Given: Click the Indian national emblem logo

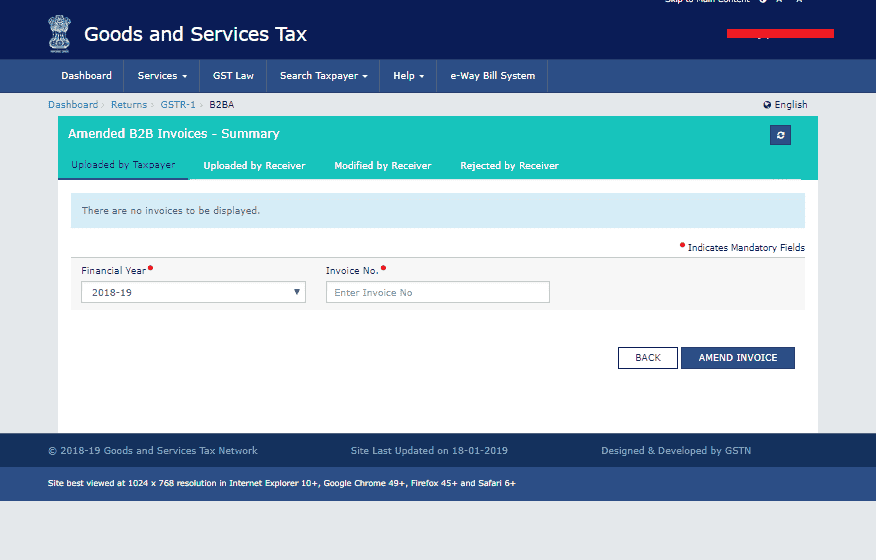Looking at the screenshot, I should coord(59,35).
